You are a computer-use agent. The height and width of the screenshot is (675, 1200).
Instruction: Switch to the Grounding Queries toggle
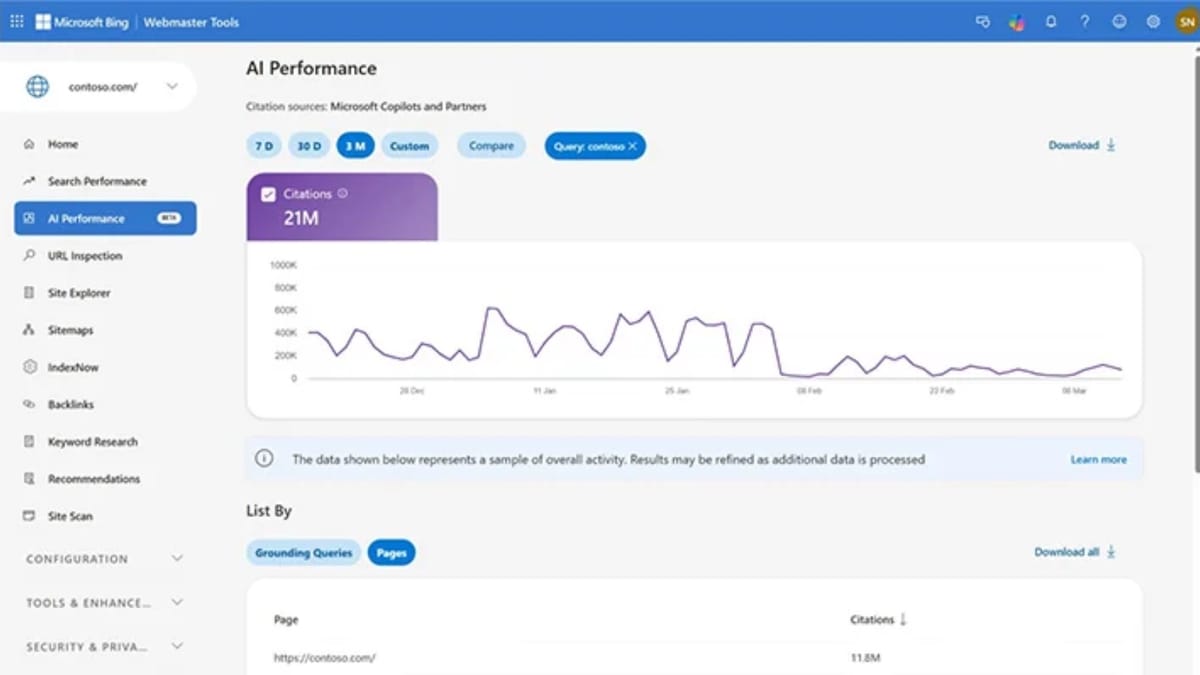[303, 552]
